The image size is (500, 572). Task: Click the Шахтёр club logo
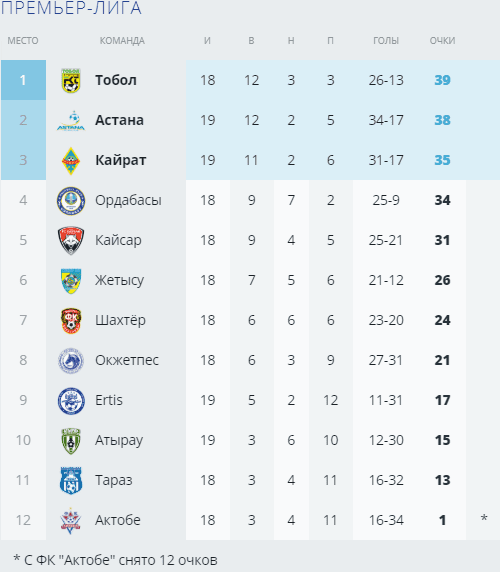click(71, 320)
